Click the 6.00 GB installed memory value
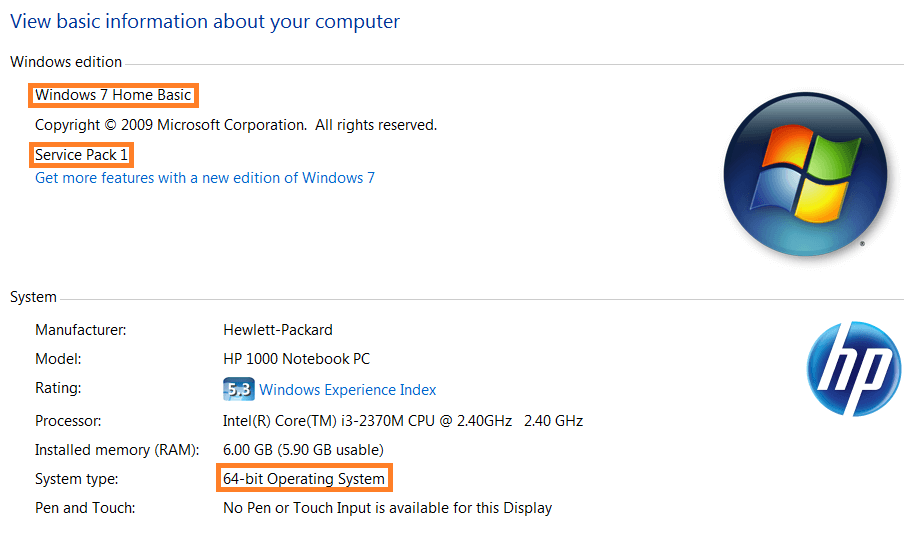 tap(304, 450)
